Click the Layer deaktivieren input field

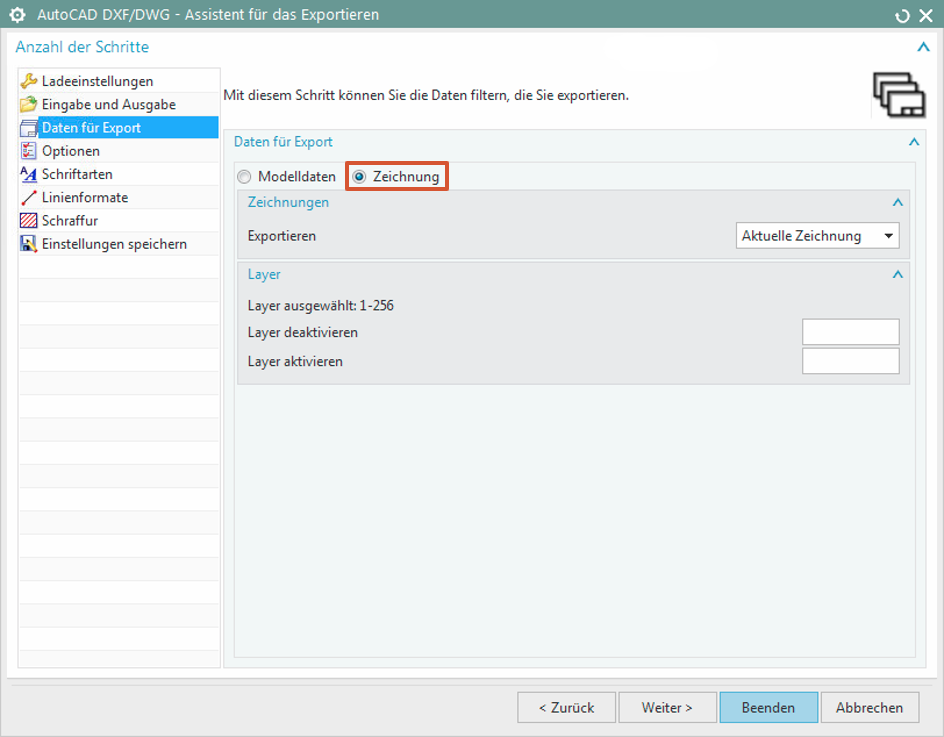850,332
